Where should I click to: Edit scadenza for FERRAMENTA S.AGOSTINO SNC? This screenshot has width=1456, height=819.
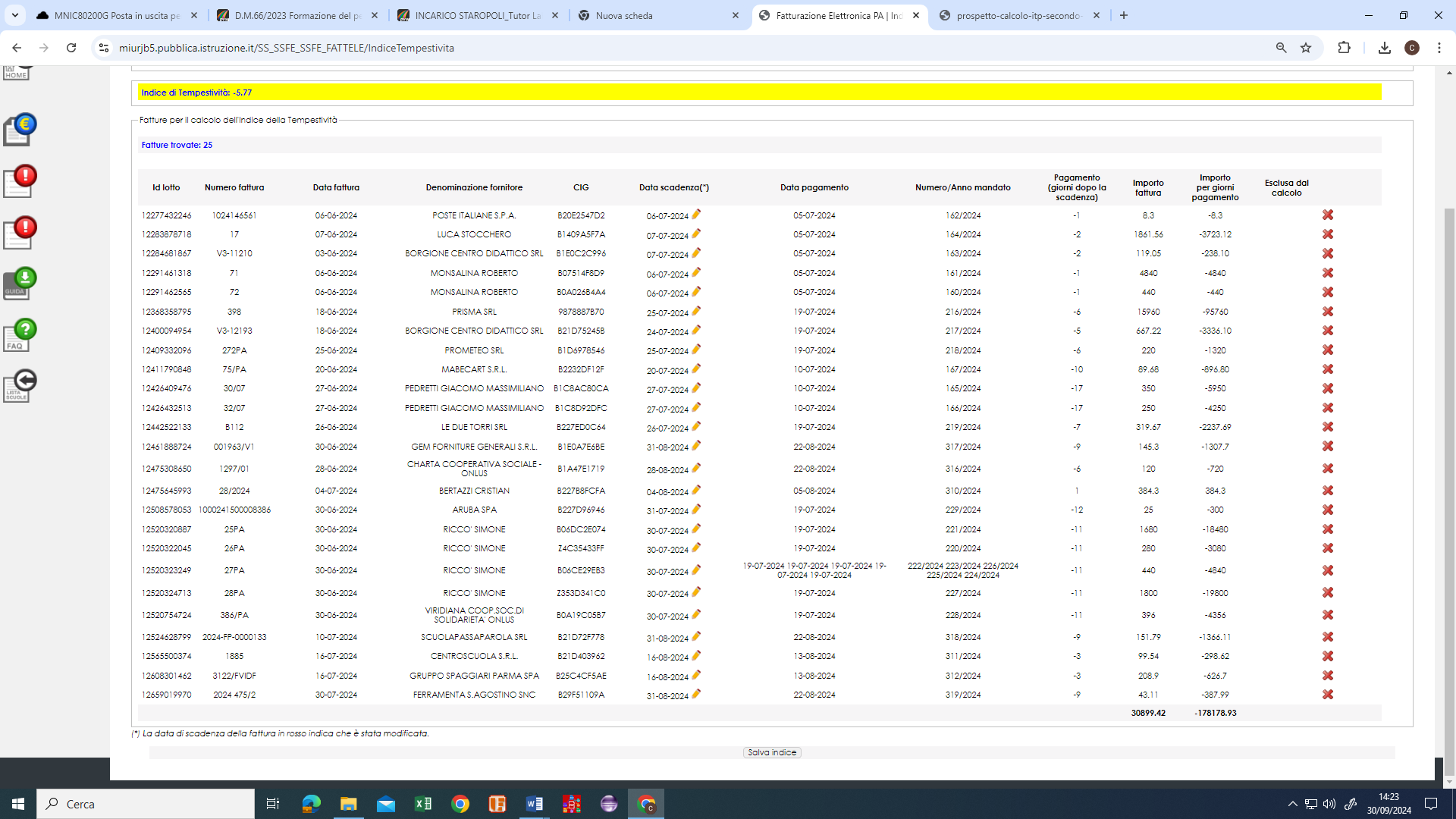coord(696,694)
